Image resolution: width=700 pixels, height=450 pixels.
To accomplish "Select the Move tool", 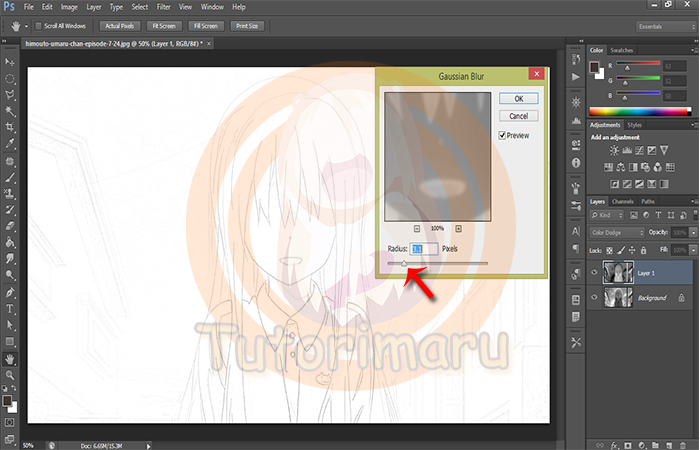I will (9, 62).
